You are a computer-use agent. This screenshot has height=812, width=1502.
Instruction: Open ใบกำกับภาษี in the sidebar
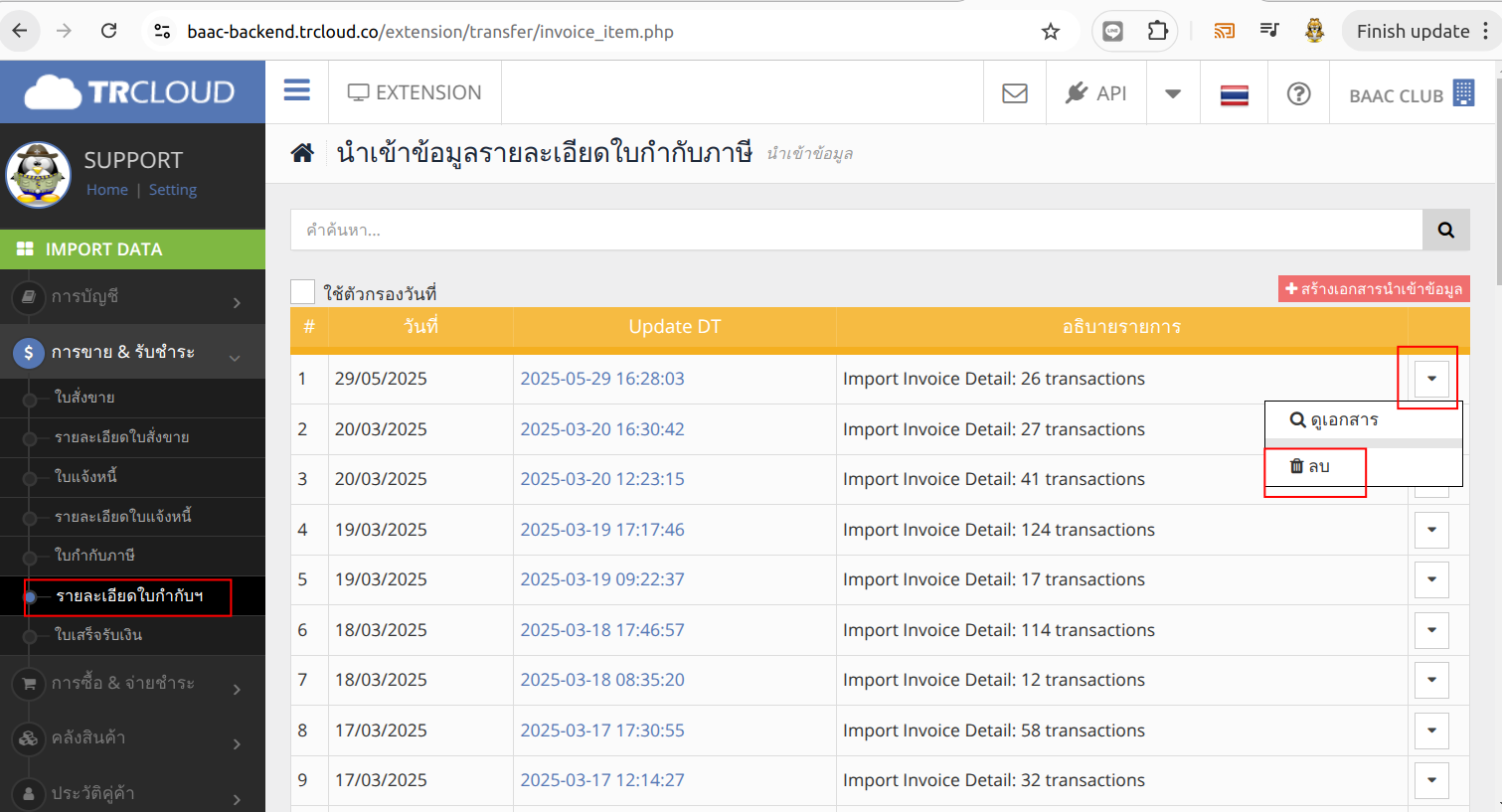pyautogui.click(x=95, y=556)
